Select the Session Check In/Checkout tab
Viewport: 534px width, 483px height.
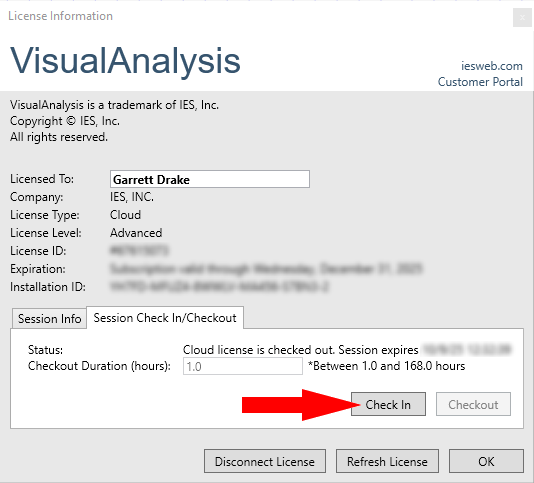(x=165, y=318)
